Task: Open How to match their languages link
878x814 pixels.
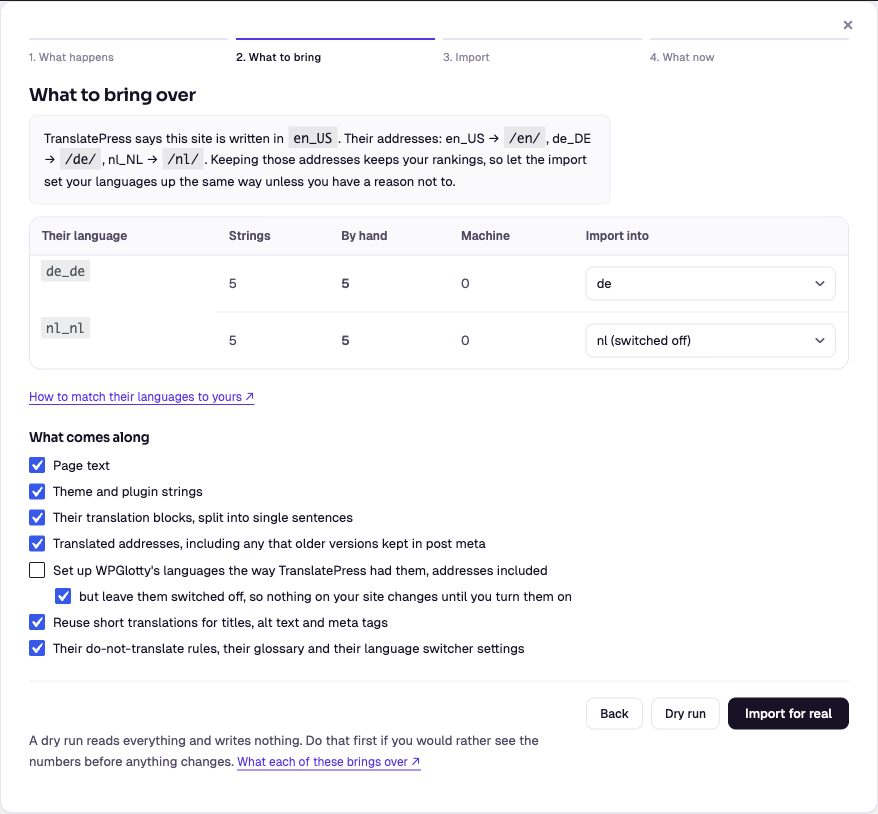Action: (x=142, y=397)
